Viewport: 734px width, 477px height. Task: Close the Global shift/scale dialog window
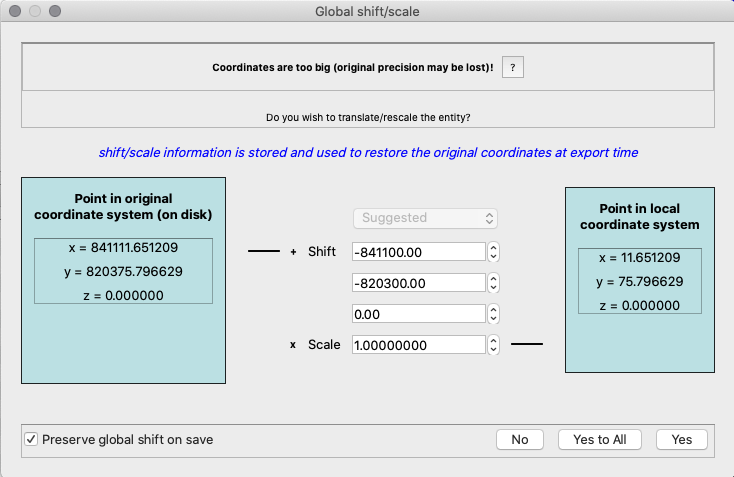pos(14,11)
